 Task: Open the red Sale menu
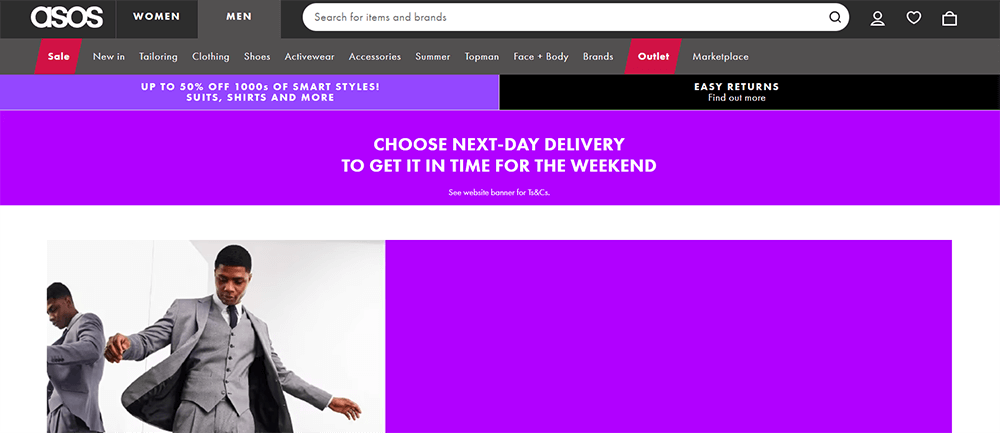[58, 56]
